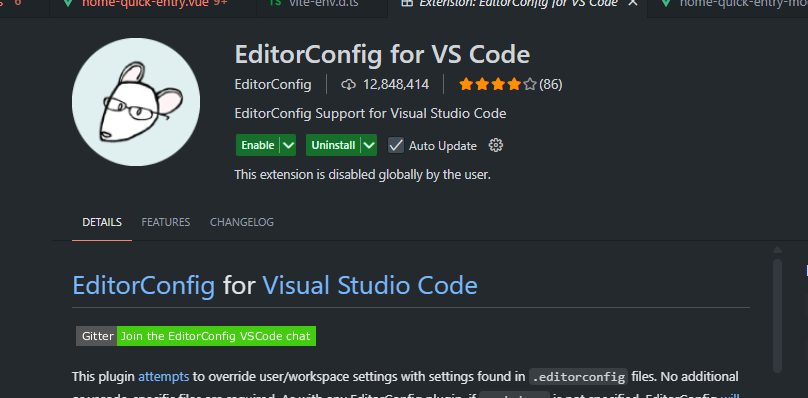
Task: Close the Extension: EditorConfig tab
Action: click(633, 4)
